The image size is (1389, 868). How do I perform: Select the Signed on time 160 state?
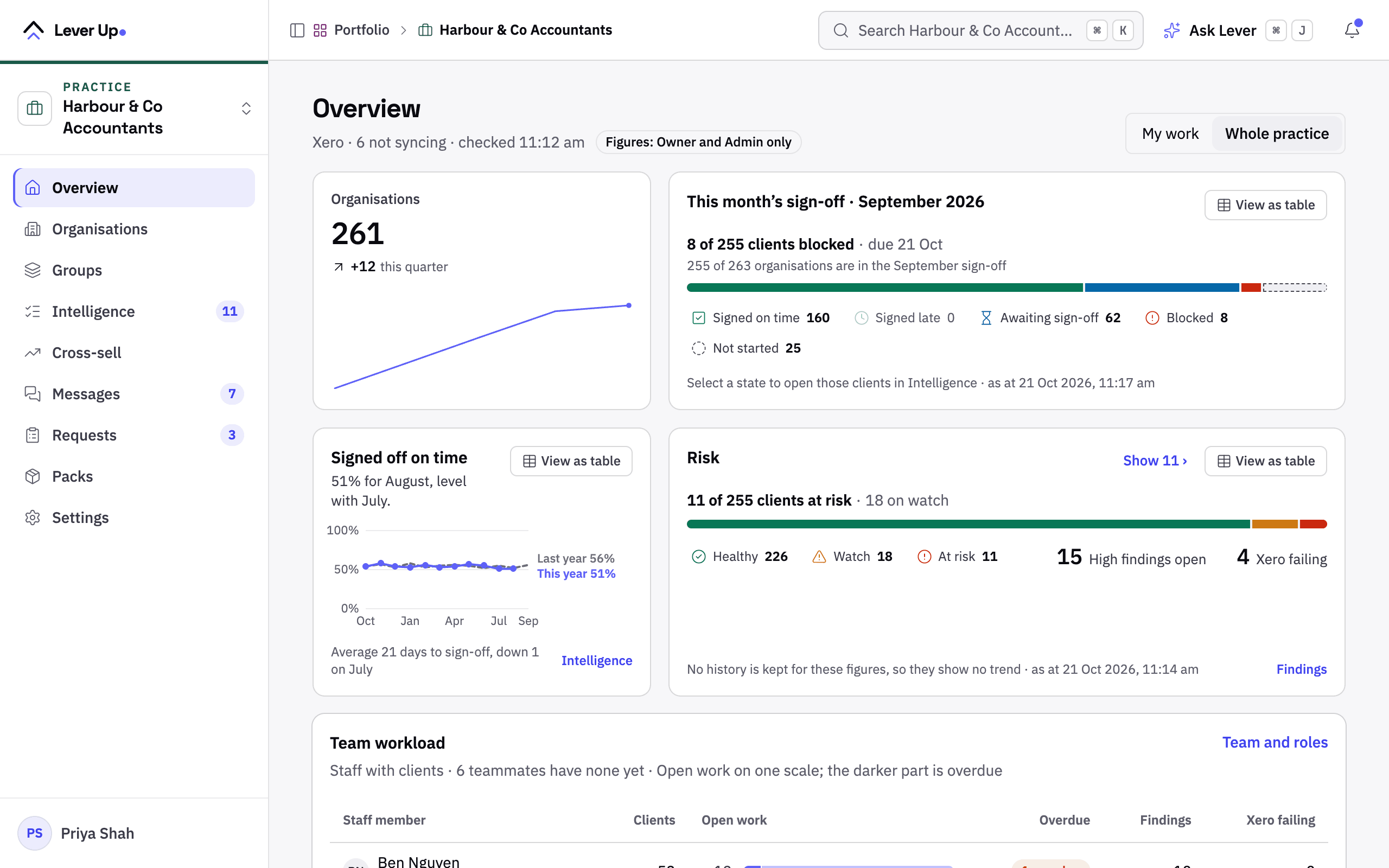(761, 318)
